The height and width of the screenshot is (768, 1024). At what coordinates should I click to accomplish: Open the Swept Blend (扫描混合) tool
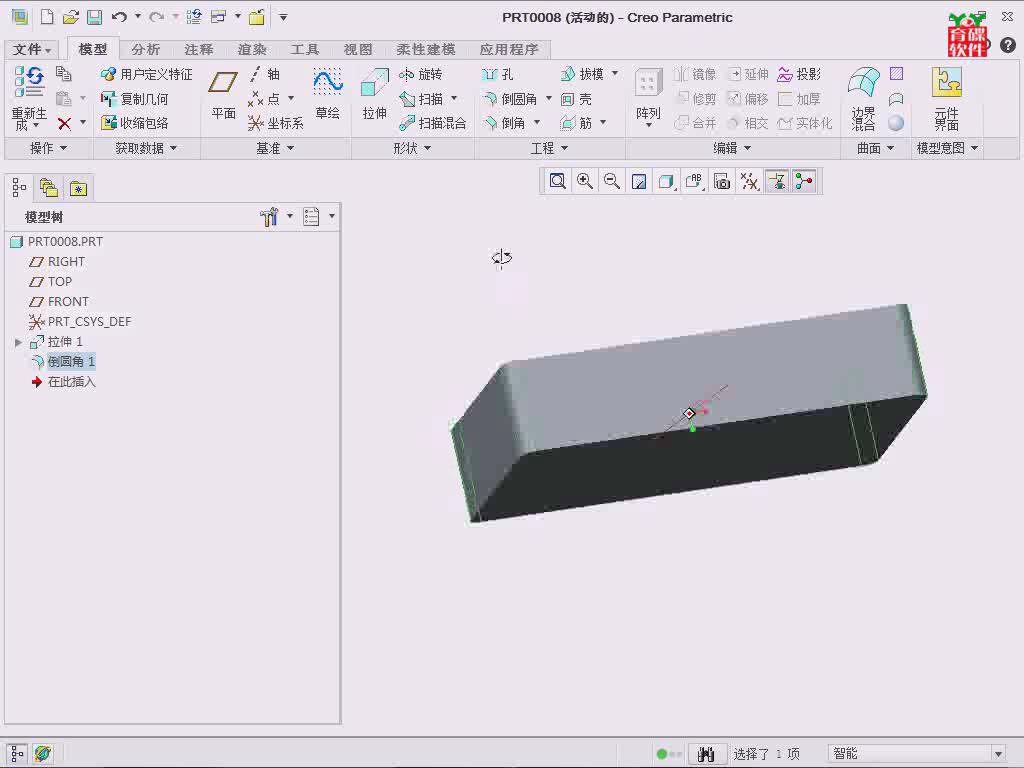click(432, 123)
